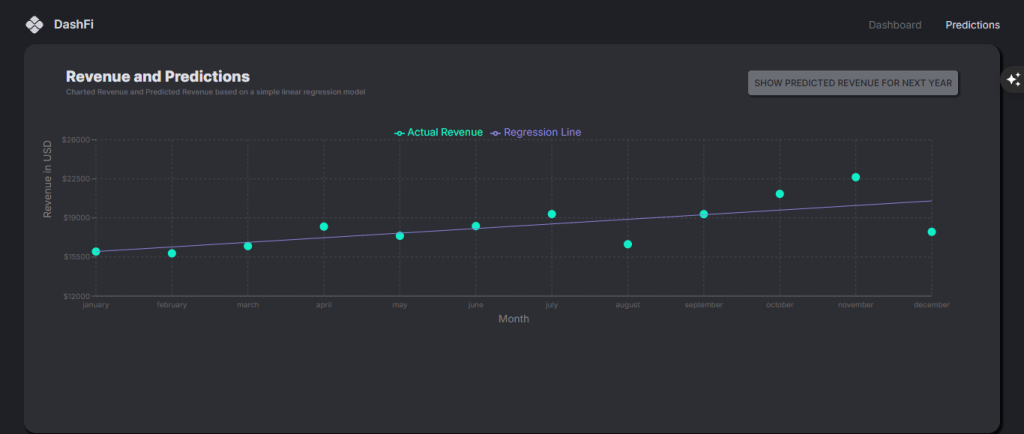Open the Dashboard page
Viewport: 1024px width, 434px height.
(894, 25)
